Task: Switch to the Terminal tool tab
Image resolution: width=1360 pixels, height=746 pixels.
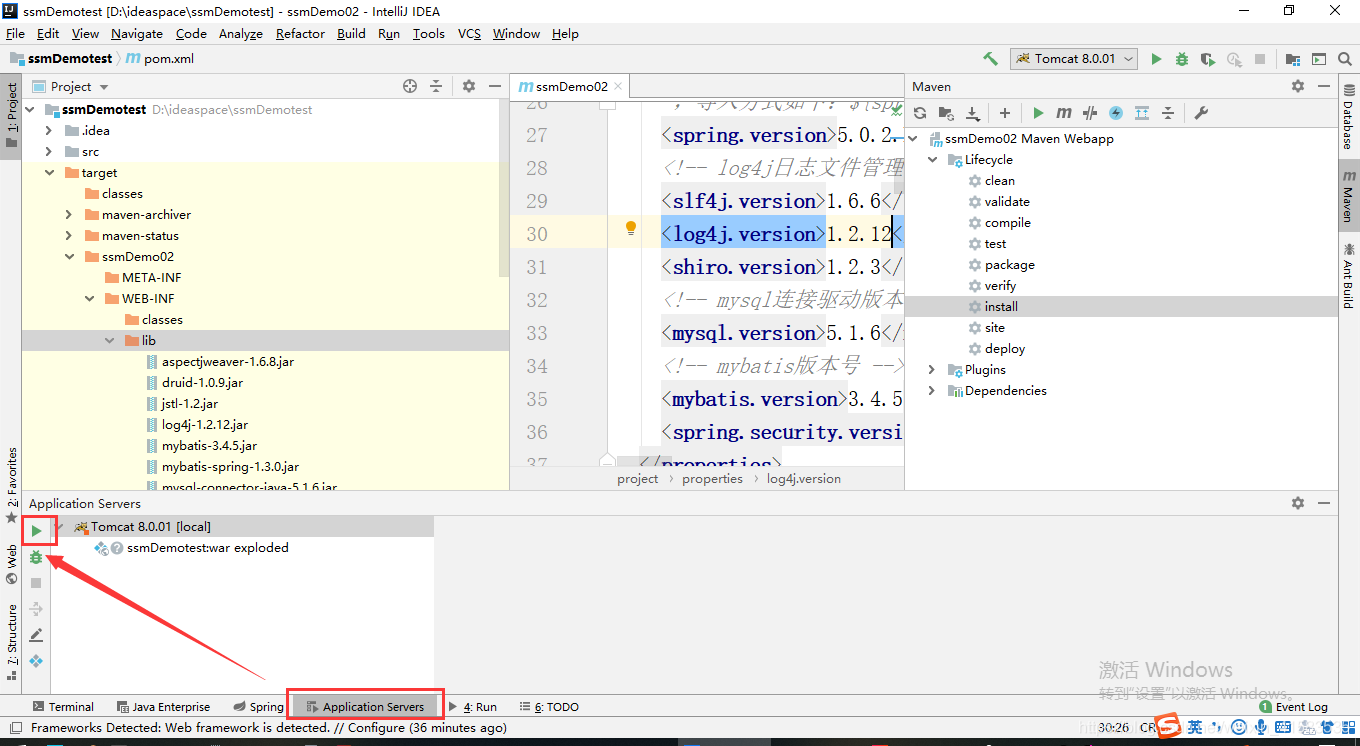Action: pos(63,707)
